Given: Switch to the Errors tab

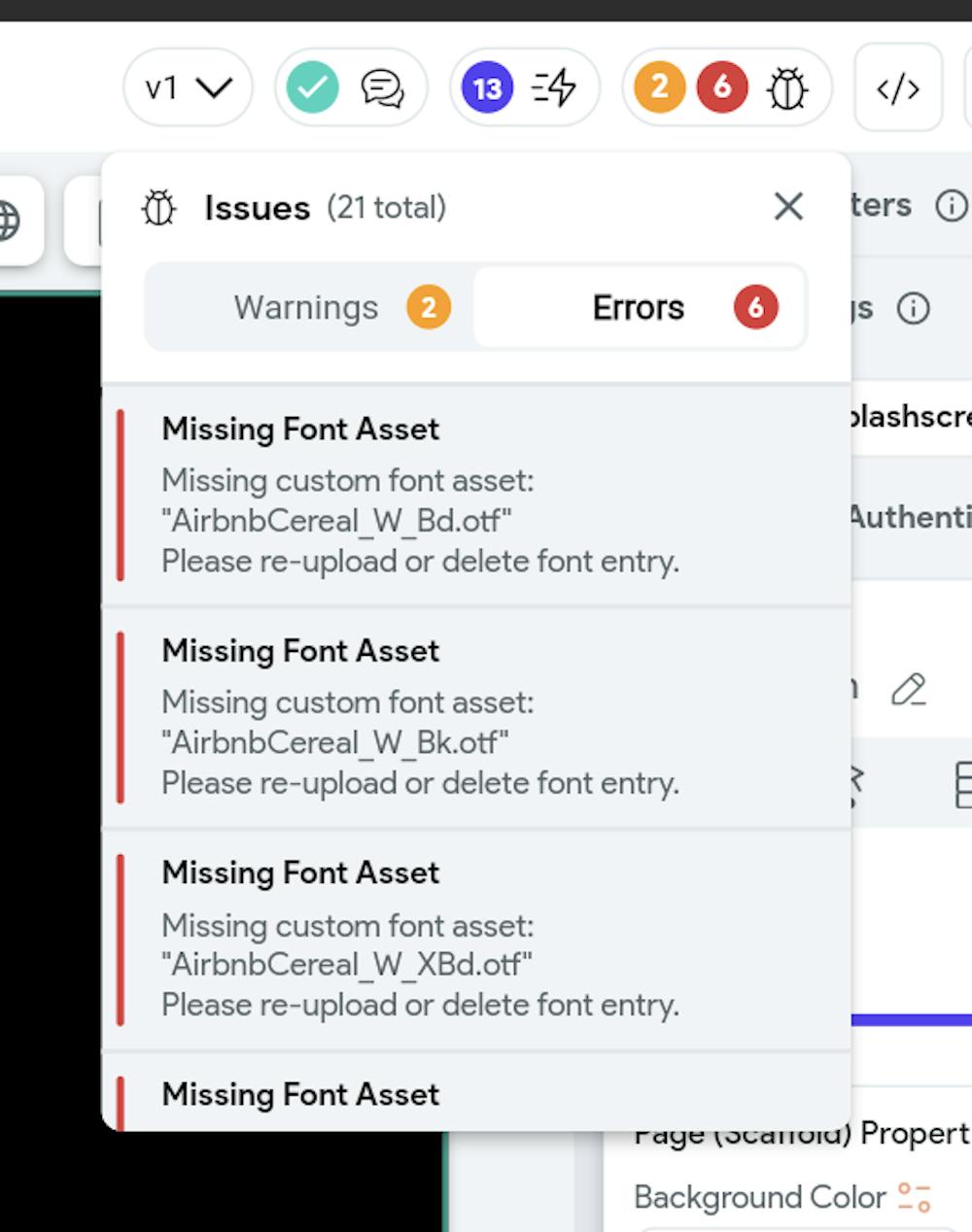Looking at the screenshot, I should click(x=639, y=307).
